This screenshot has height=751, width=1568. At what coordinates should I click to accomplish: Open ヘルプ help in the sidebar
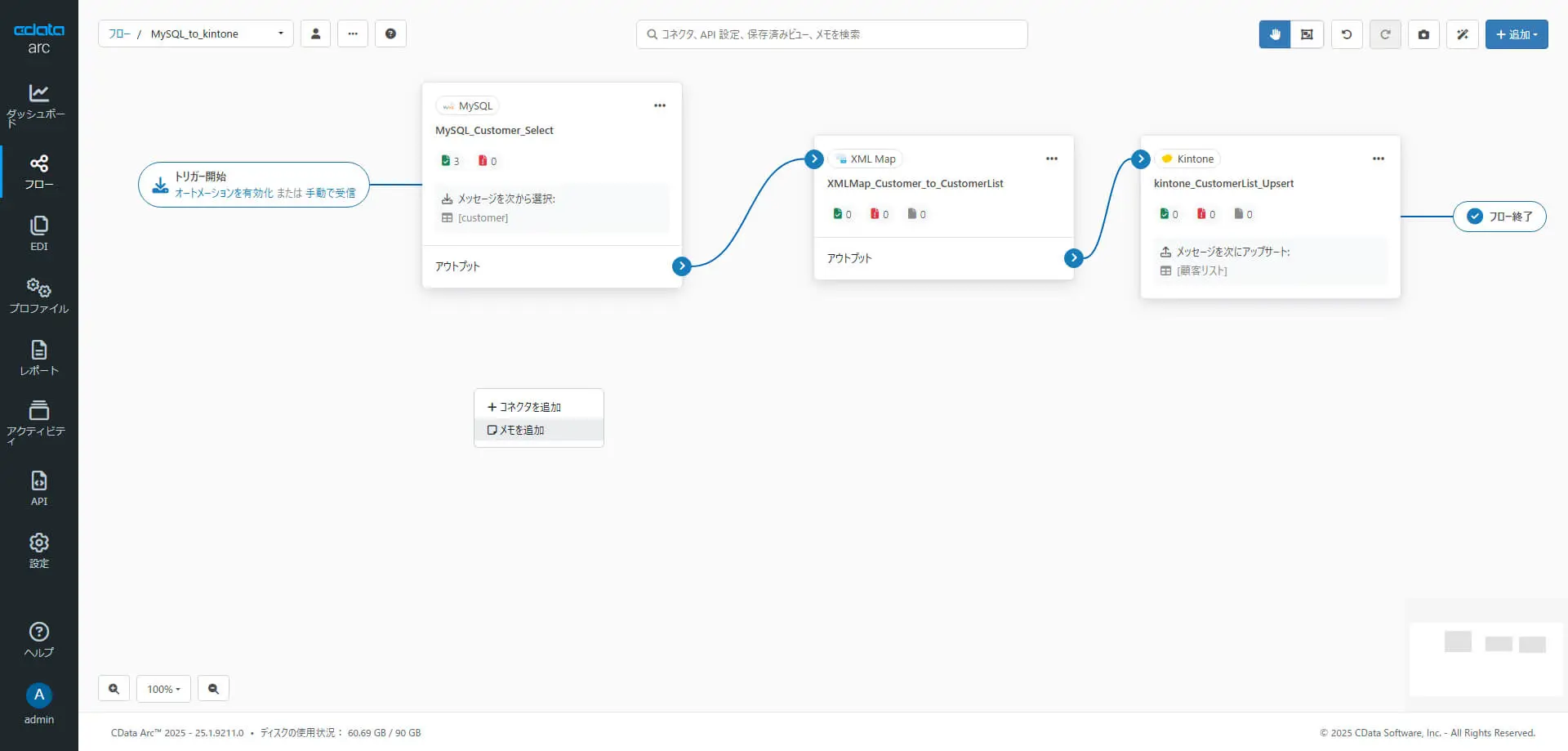[38, 640]
